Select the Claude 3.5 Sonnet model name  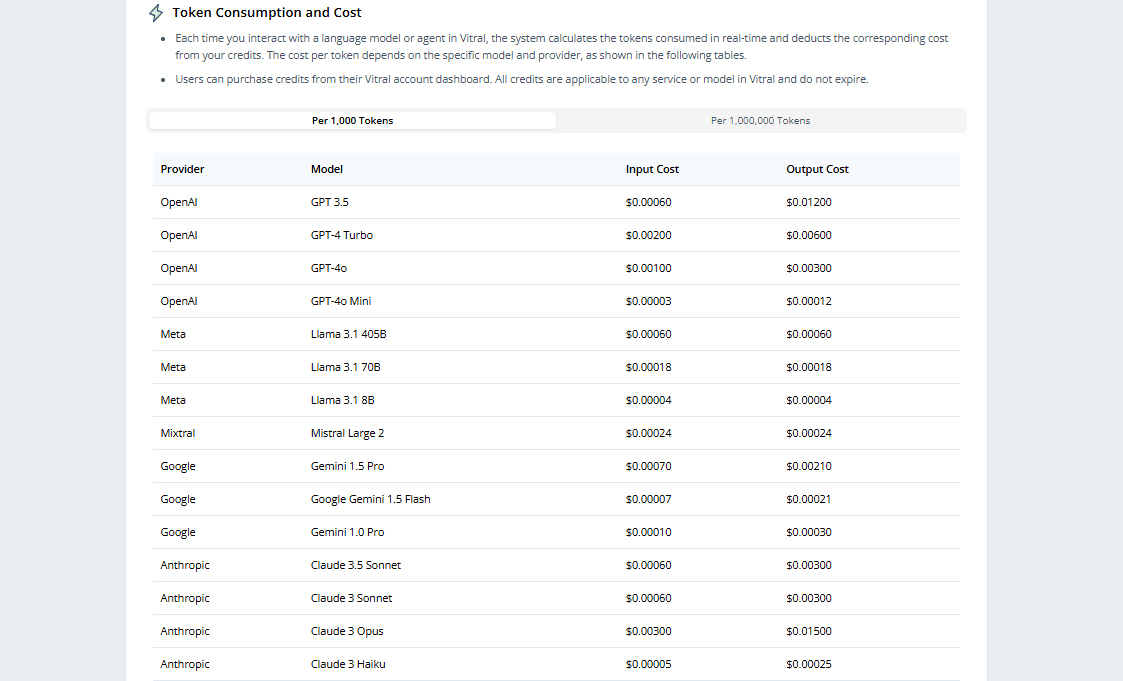point(356,565)
